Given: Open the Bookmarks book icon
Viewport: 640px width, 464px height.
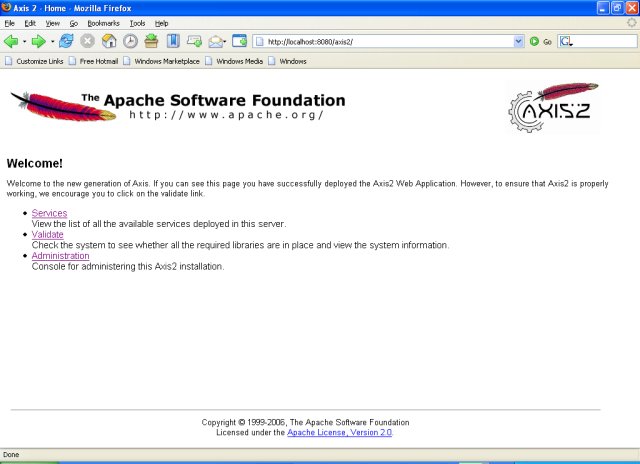Looking at the screenshot, I should (x=173, y=41).
